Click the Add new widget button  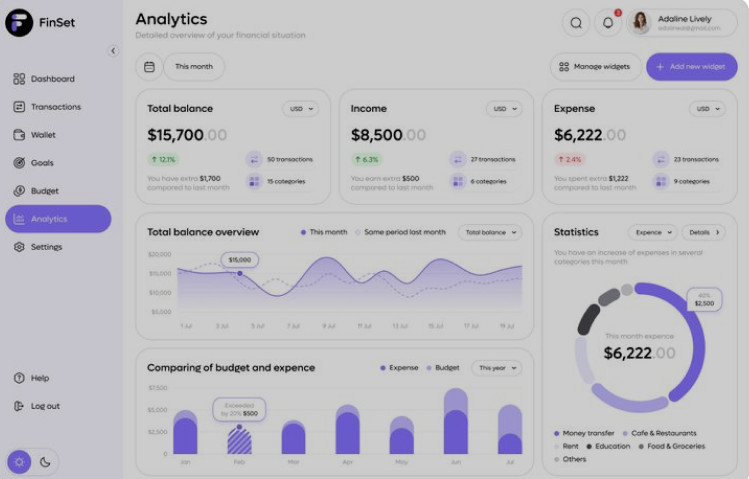(x=691, y=67)
